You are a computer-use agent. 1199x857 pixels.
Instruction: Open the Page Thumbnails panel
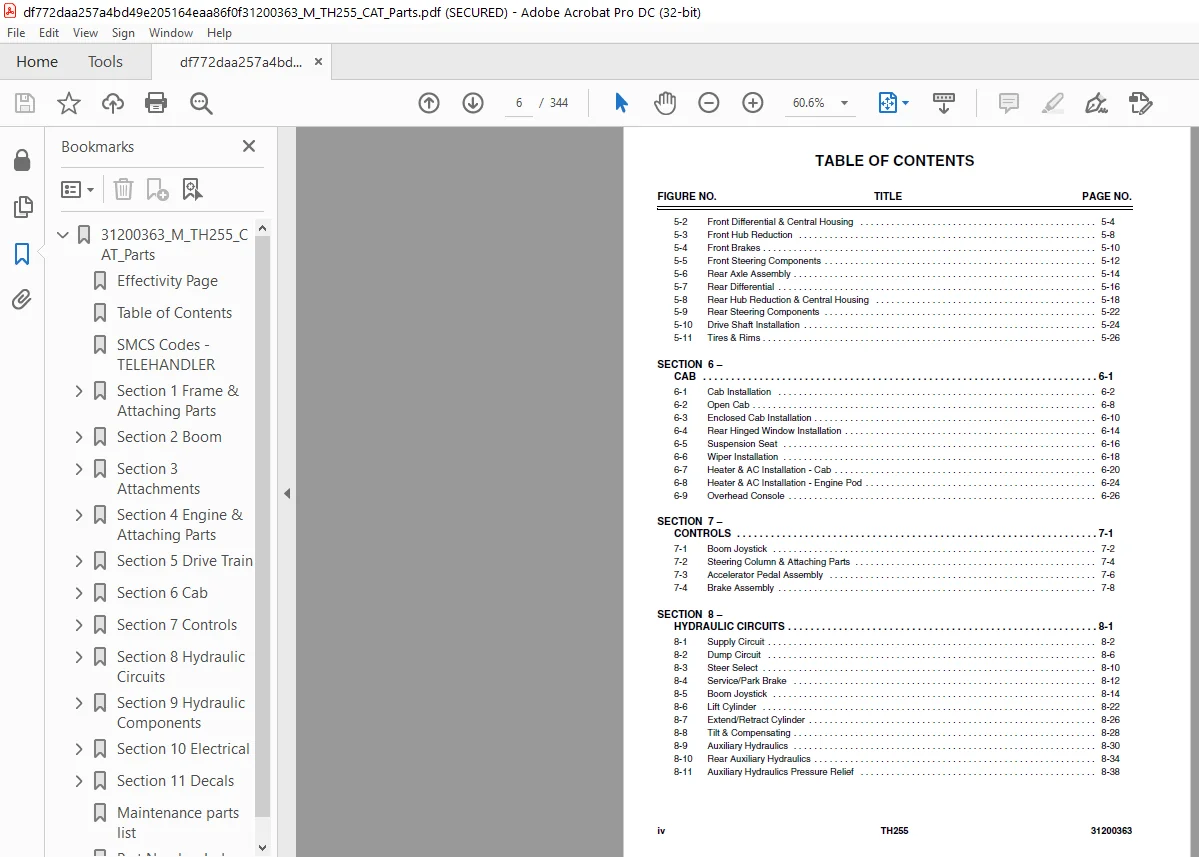(x=23, y=206)
